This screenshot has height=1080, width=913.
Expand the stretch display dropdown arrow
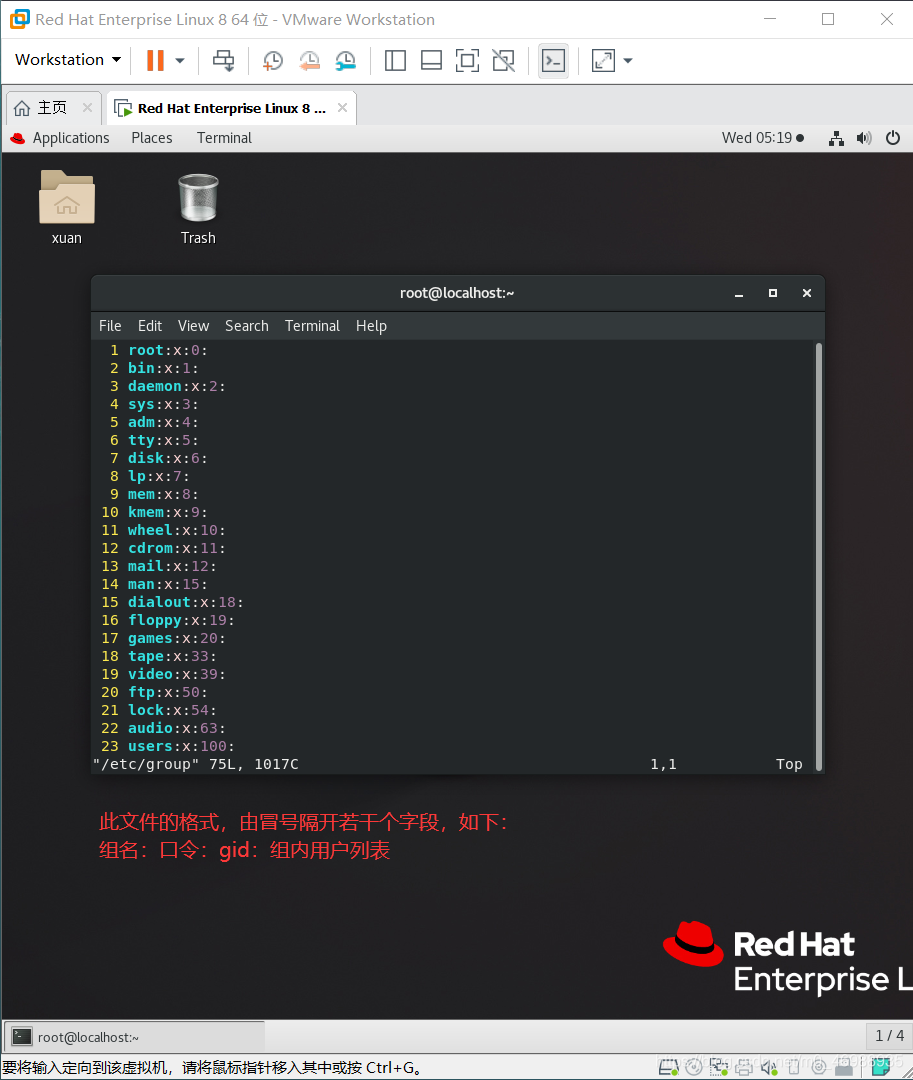point(628,61)
